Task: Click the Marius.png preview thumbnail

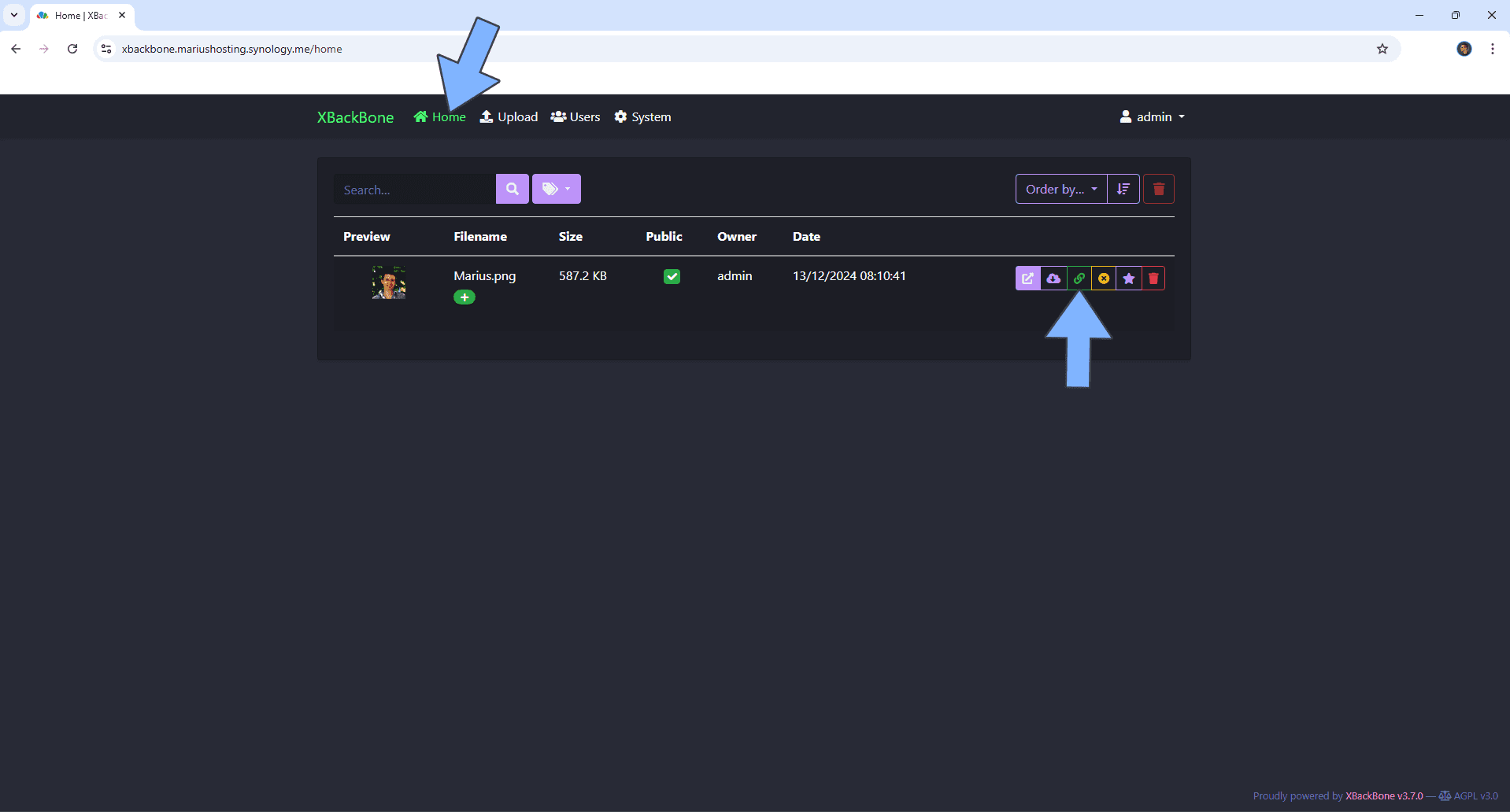Action: [389, 282]
